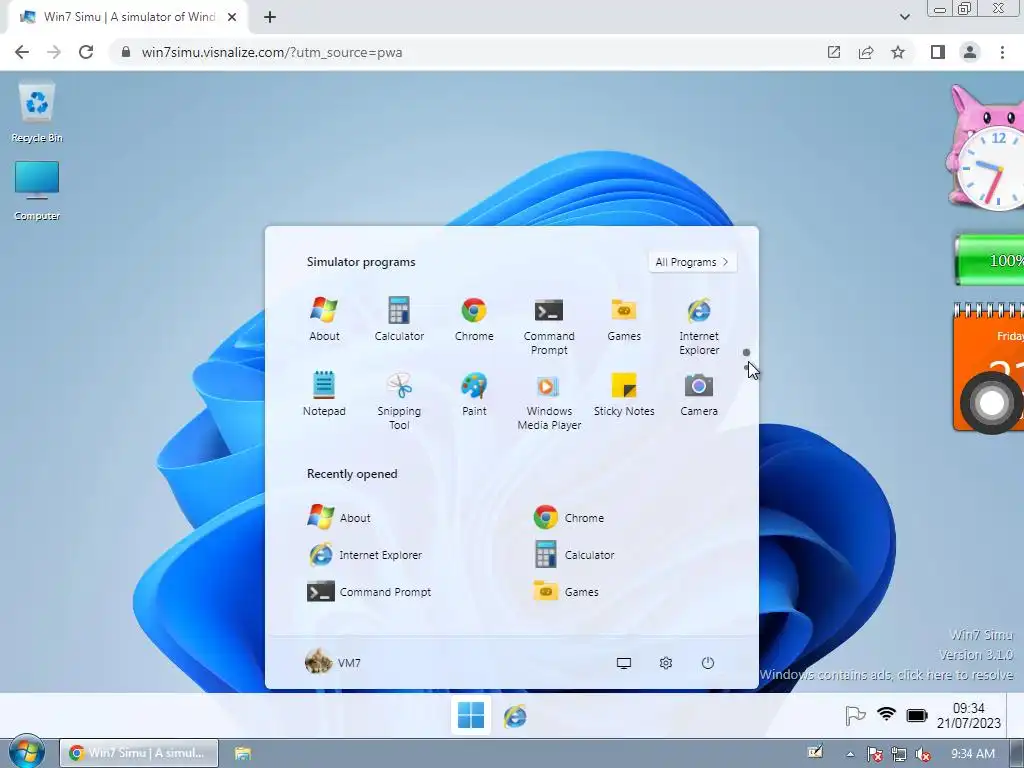Close the Win7 Simu tab

click(x=232, y=17)
